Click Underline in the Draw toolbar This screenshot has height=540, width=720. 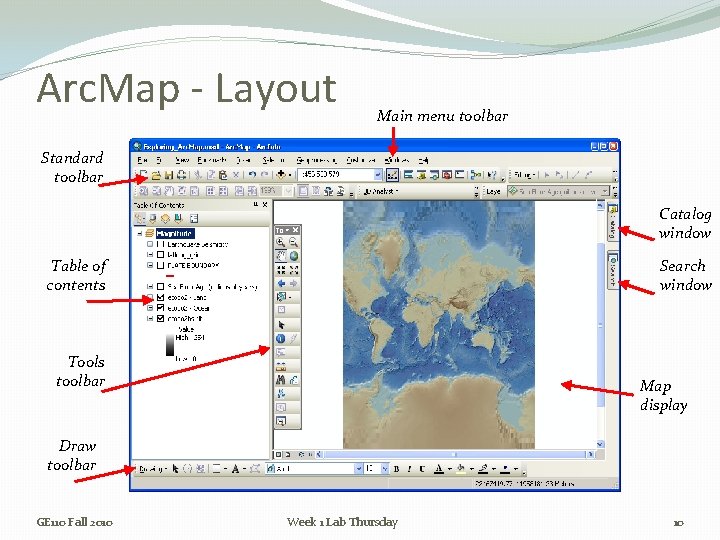(x=422, y=469)
